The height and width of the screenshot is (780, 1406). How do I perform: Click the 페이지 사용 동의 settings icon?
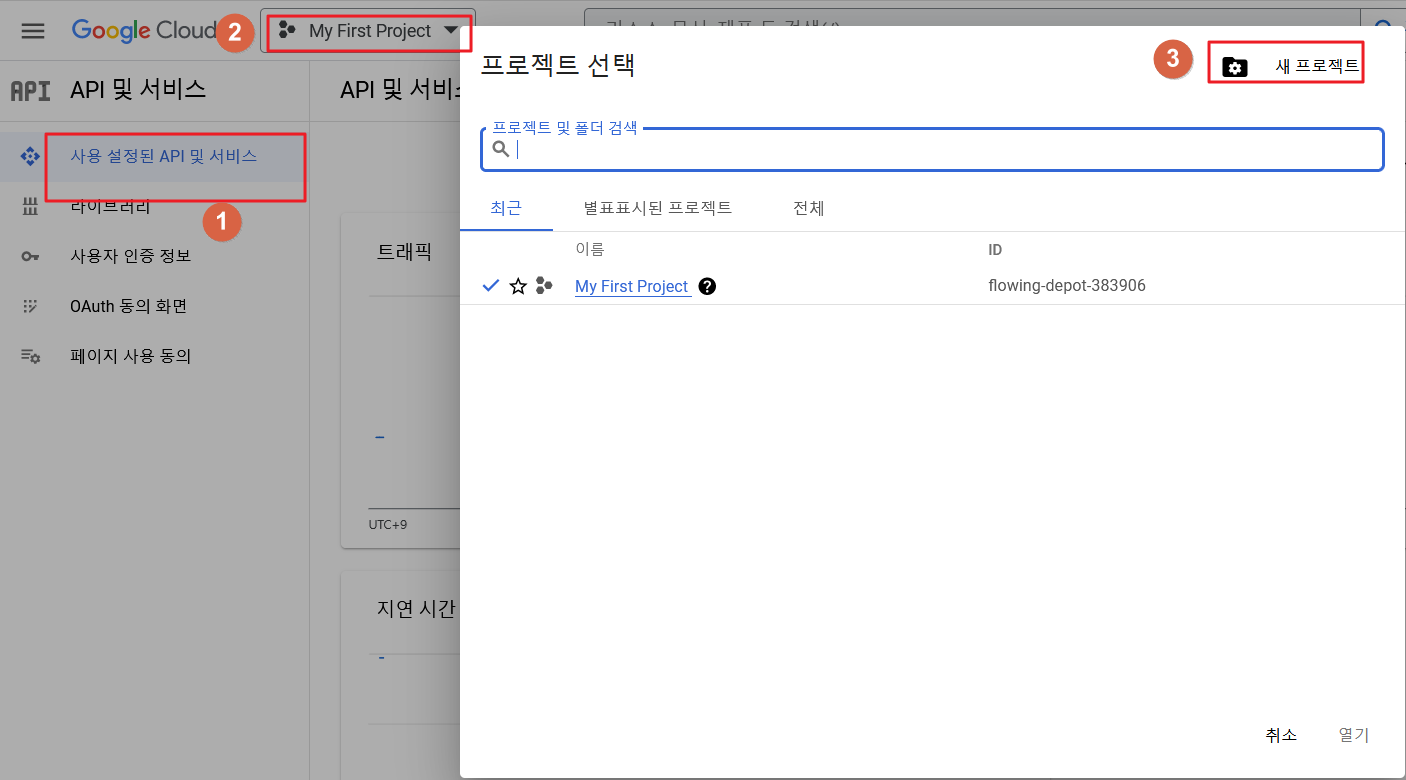(31, 356)
